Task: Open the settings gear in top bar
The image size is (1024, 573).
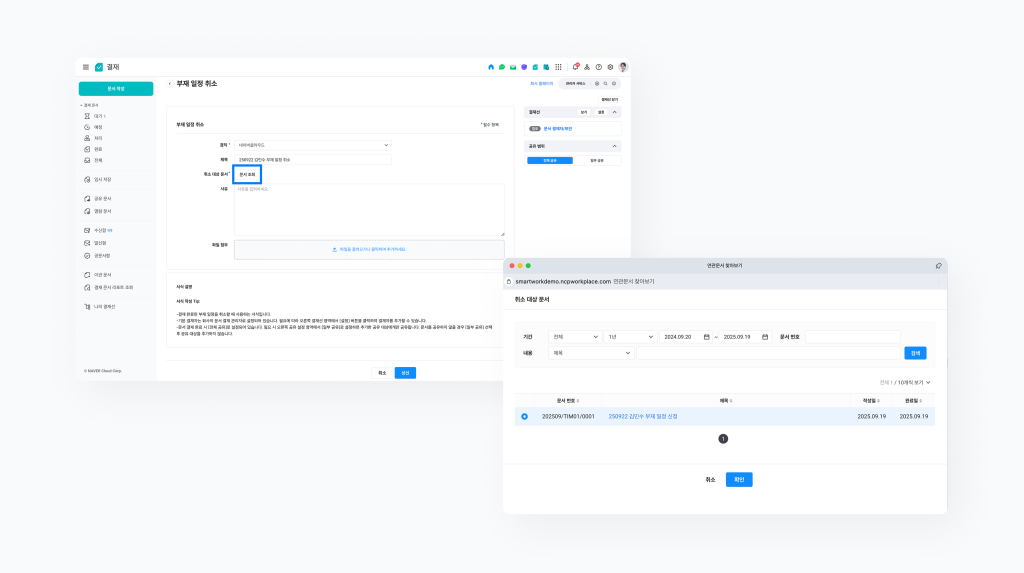Action: [x=610, y=67]
